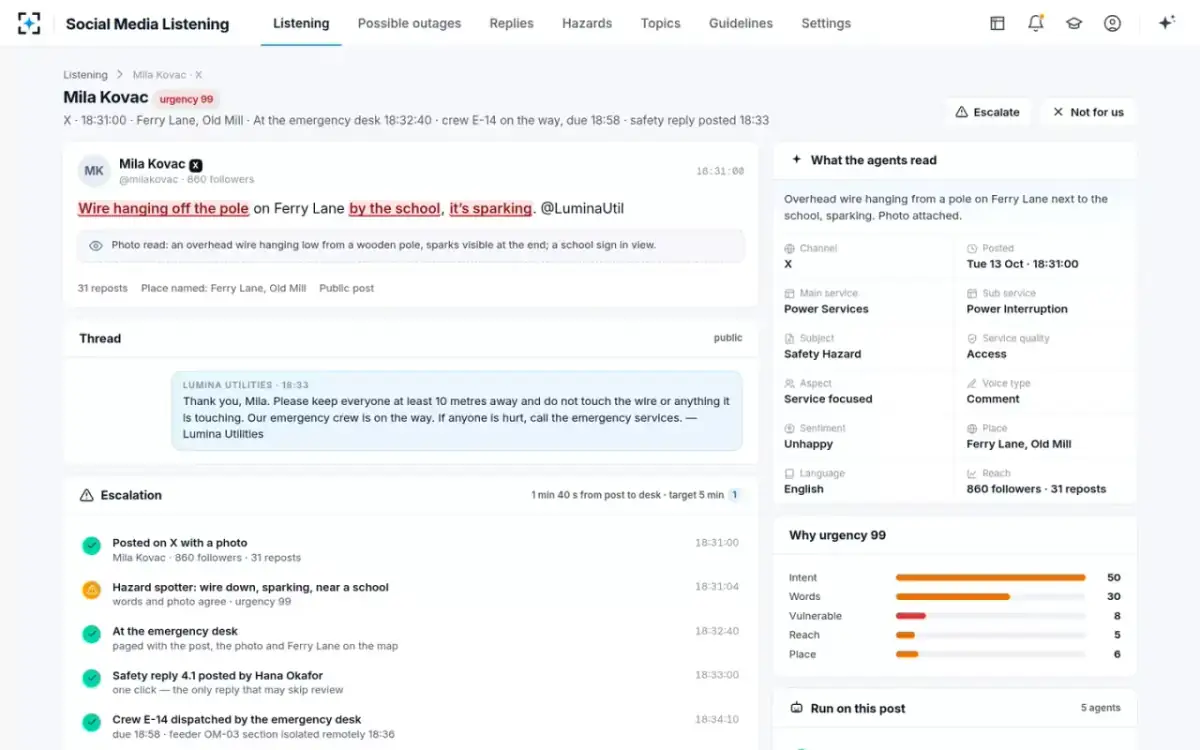Image resolution: width=1200 pixels, height=750 pixels.
Task: Click the Aspect icon
Action: tap(789, 383)
